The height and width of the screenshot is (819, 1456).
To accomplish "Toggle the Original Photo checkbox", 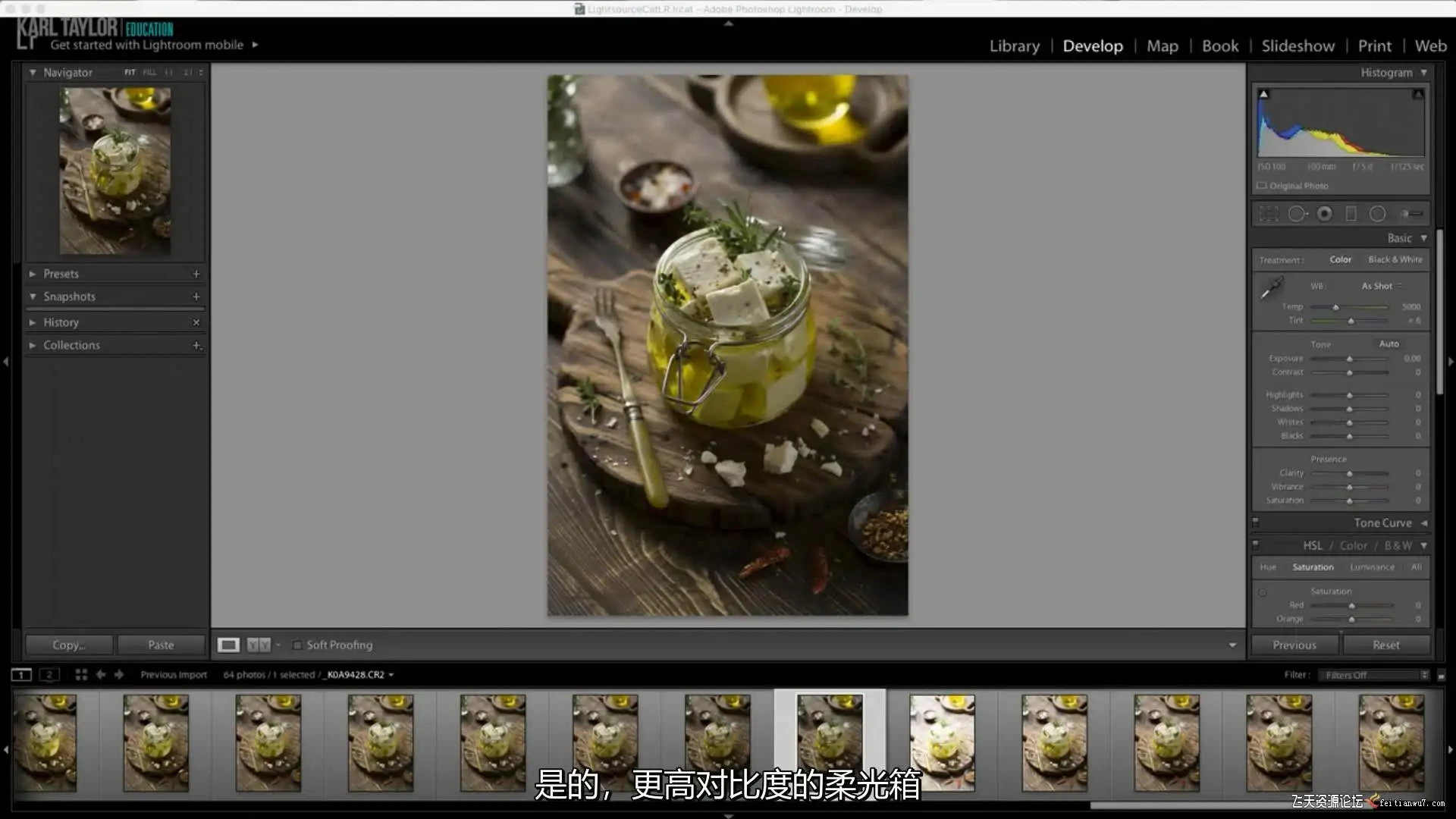I will (1262, 186).
